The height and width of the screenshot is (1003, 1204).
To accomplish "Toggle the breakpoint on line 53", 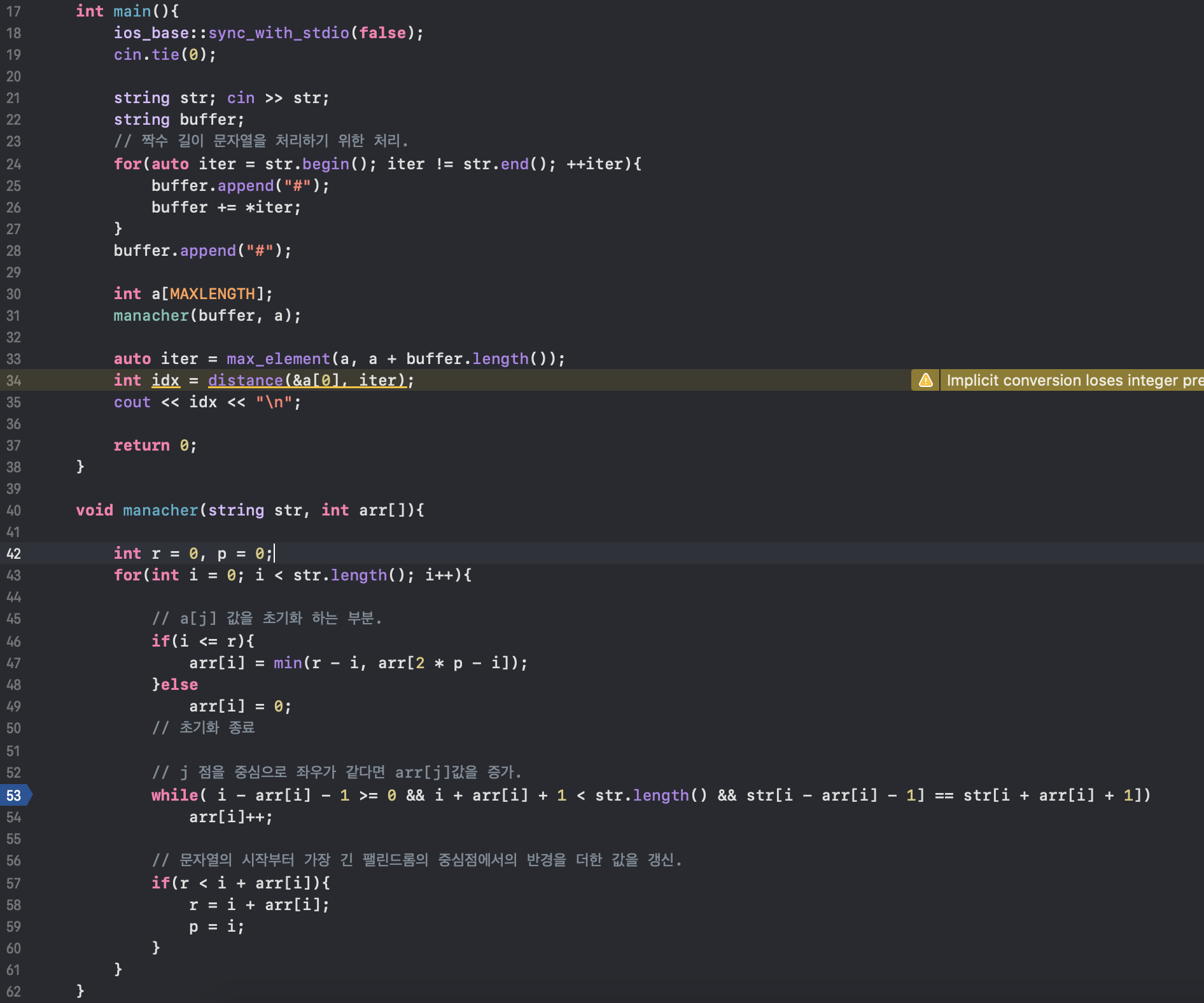I will click(15, 796).
